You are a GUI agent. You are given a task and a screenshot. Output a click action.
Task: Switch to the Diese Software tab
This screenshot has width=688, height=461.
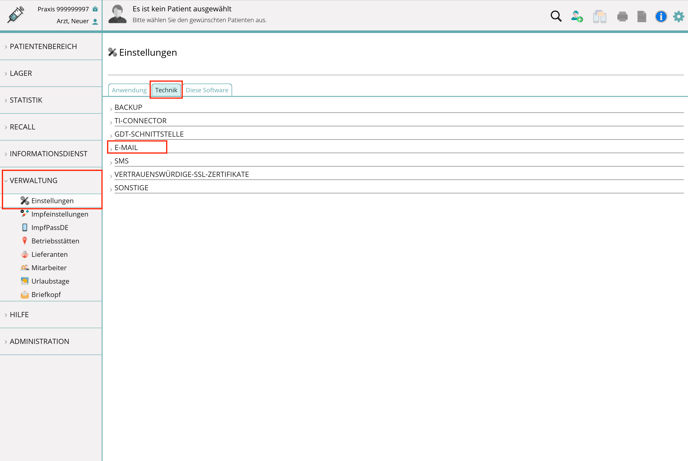tap(207, 90)
